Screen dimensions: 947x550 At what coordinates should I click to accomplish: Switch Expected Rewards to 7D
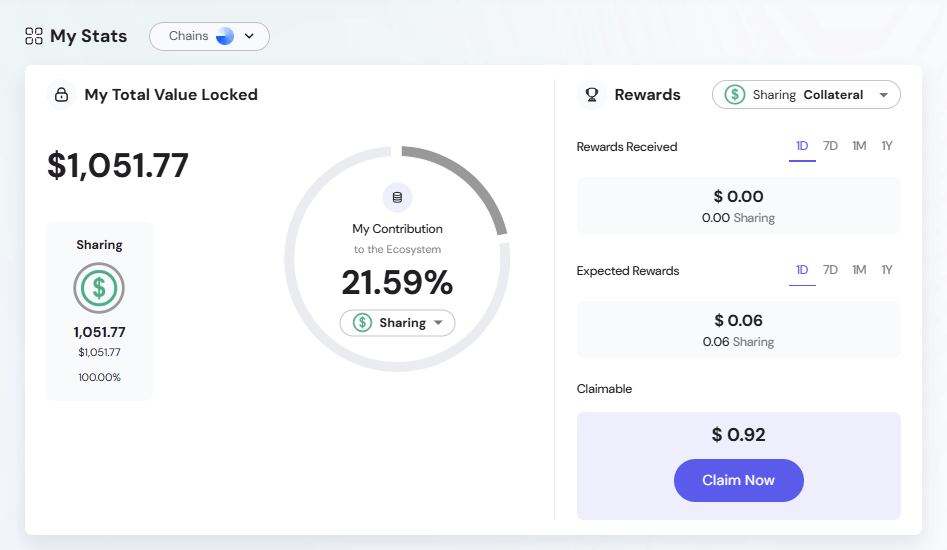pyautogui.click(x=830, y=270)
